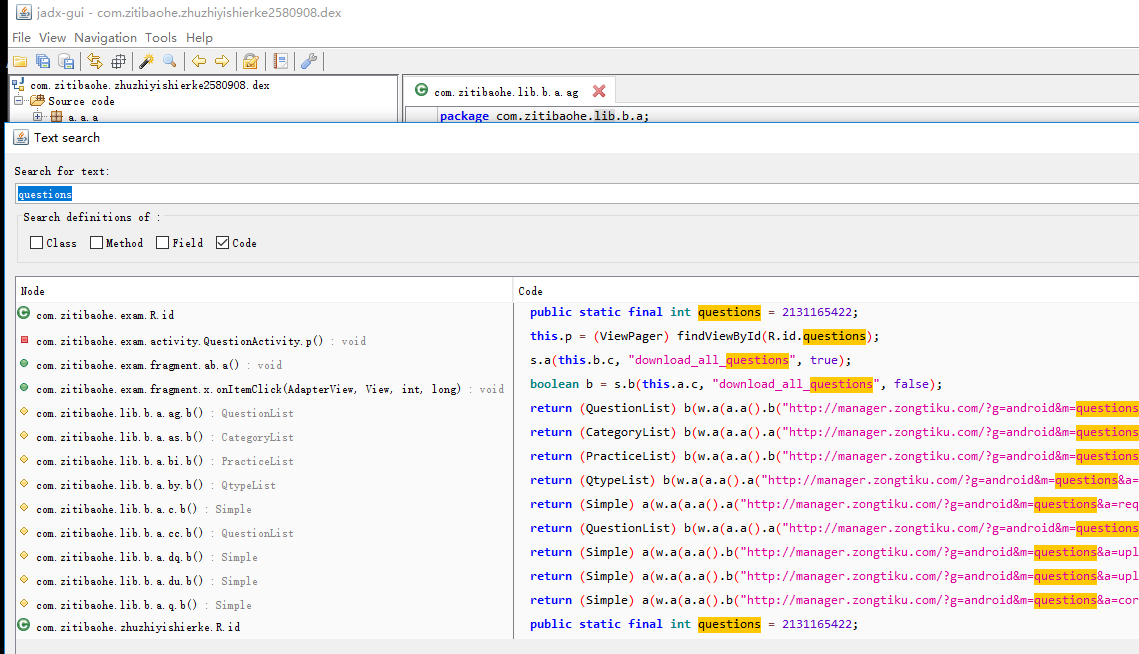Open the Log viewer notebook icon

coord(280,62)
